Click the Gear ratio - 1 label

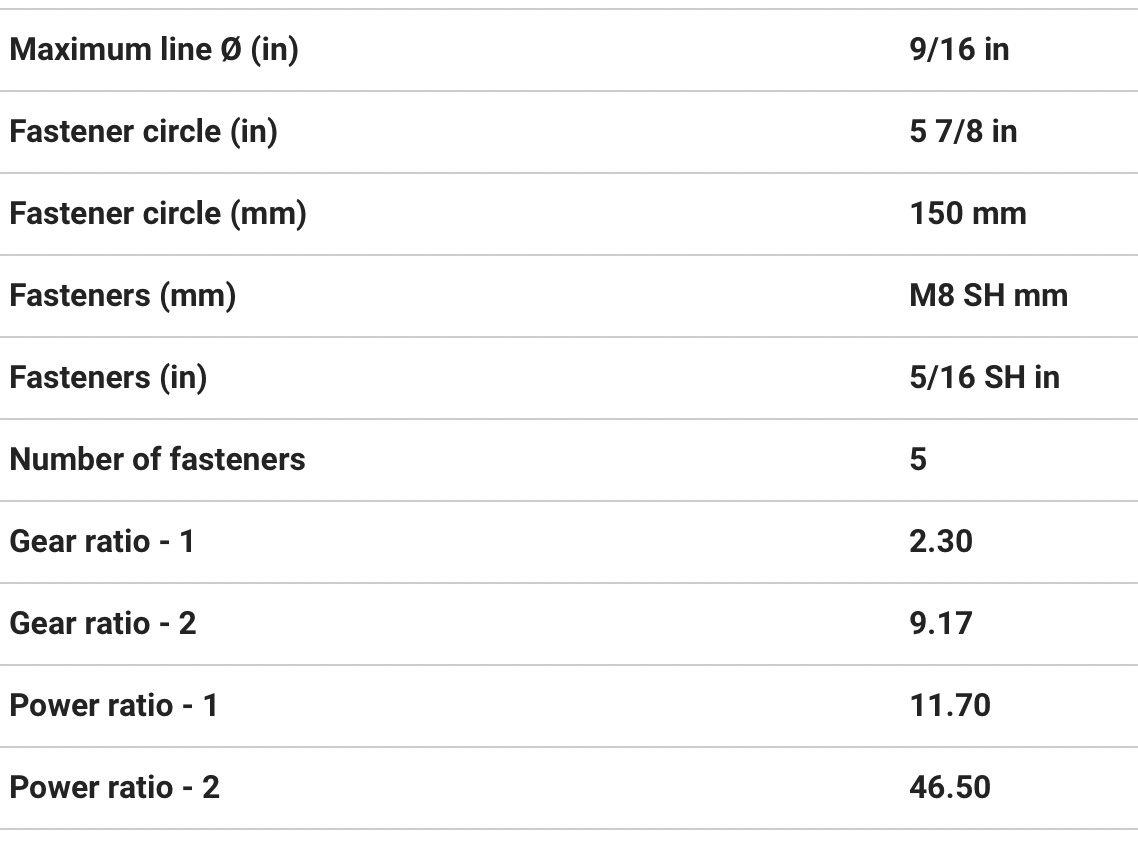click(x=102, y=542)
